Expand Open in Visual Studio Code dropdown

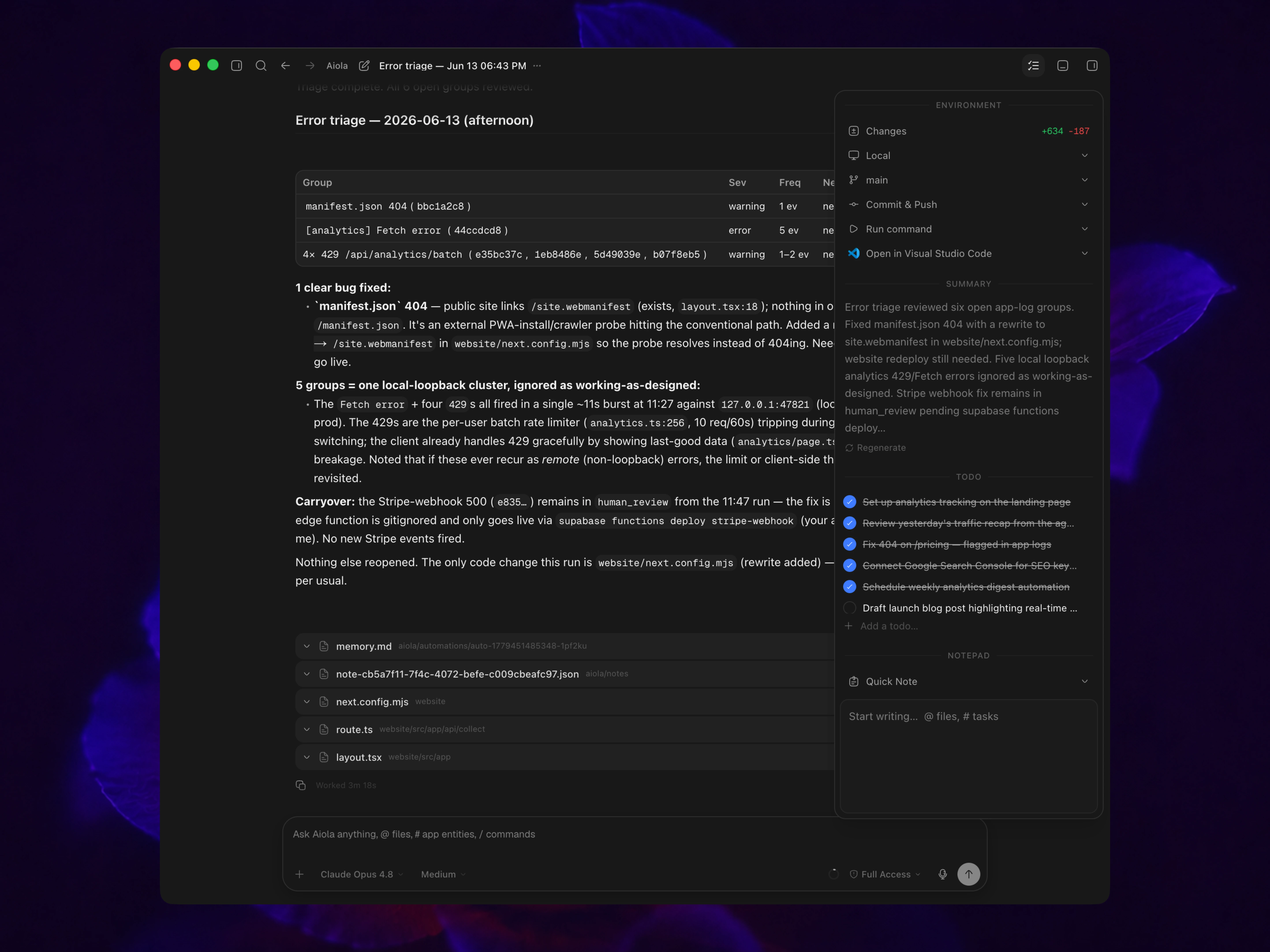(1085, 254)
